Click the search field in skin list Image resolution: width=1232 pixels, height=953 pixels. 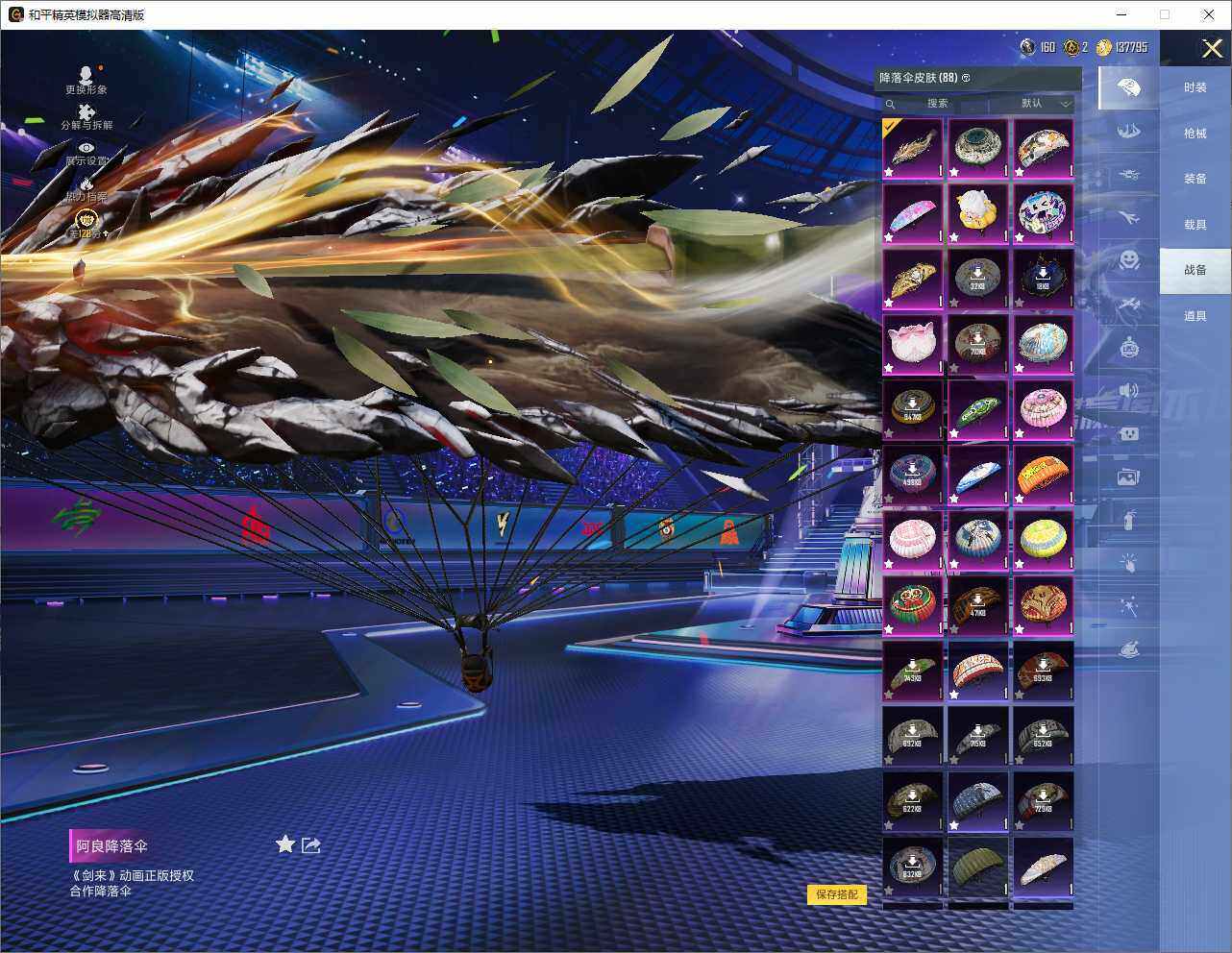coord(937,104)
